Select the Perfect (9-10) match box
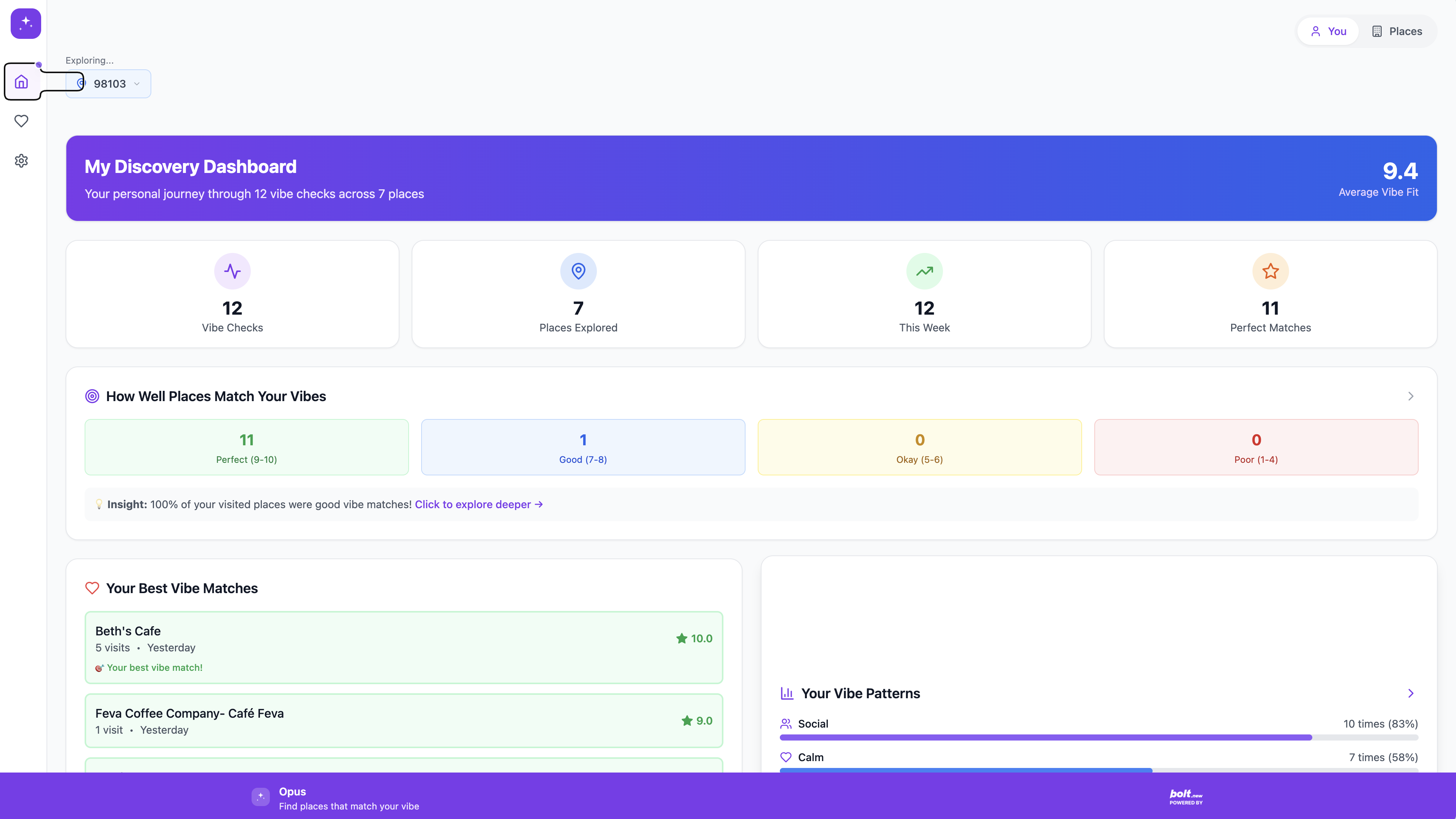This screenshot has width=1456, height=819. [247, 447]
